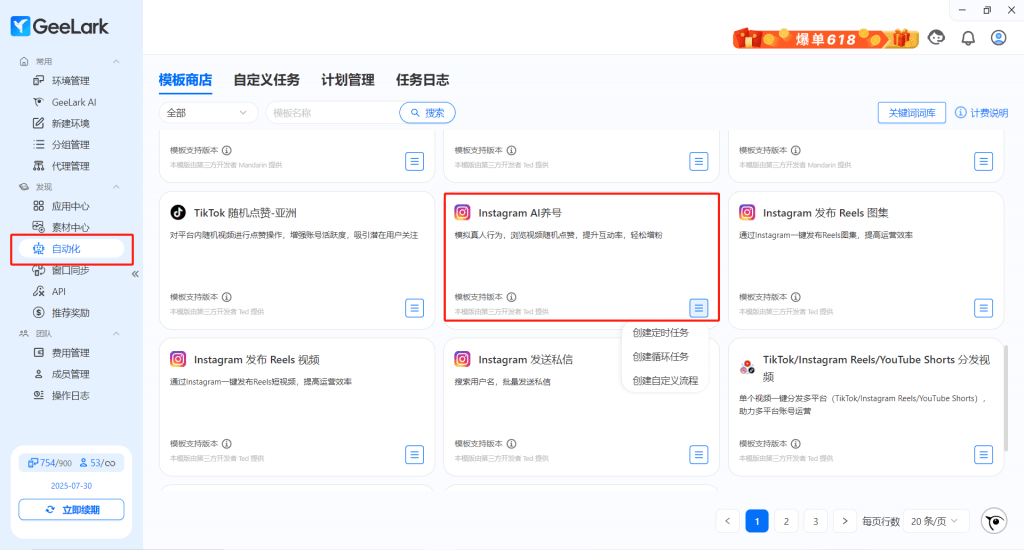
Task: Collapse the 常用 sidebar section
Action: click(116, 61)
